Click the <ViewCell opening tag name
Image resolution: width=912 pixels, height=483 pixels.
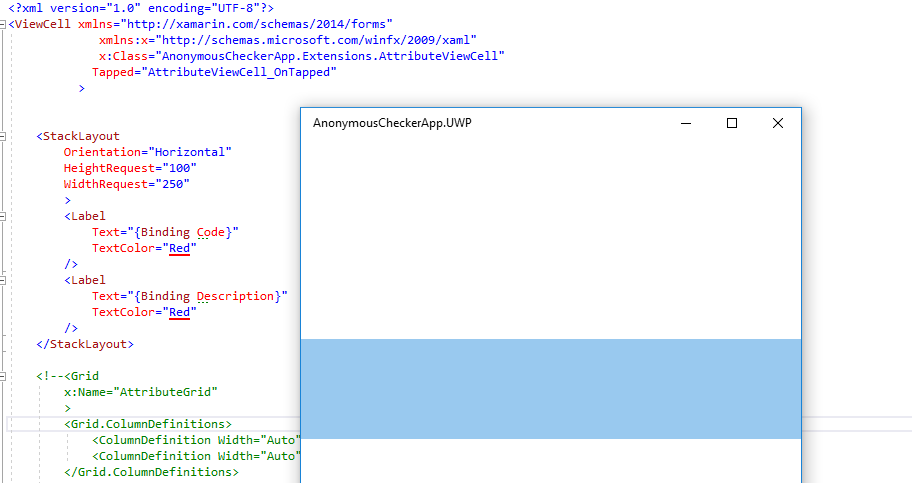40,24
